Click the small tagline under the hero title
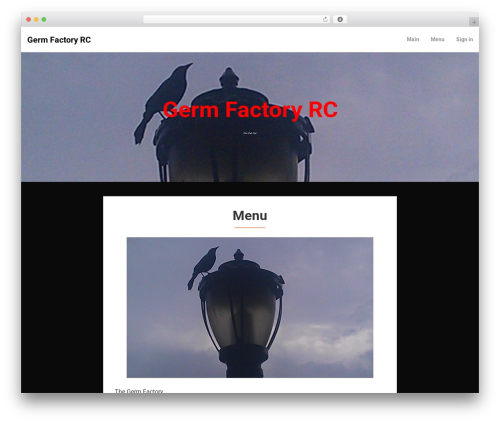 pos(250,133)
